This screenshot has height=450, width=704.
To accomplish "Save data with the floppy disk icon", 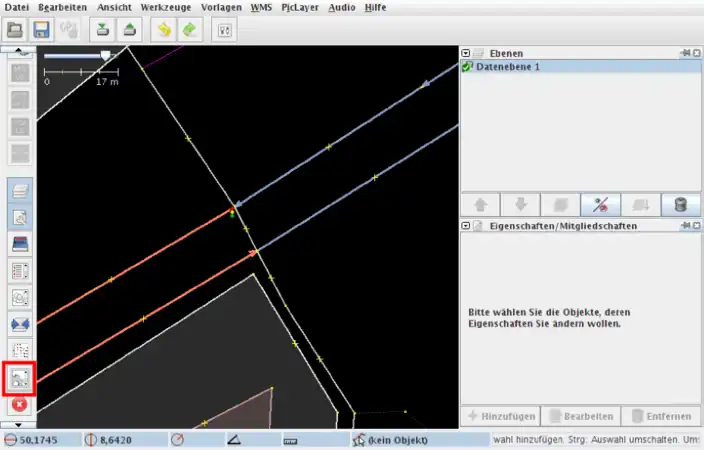I will [42, 30].
